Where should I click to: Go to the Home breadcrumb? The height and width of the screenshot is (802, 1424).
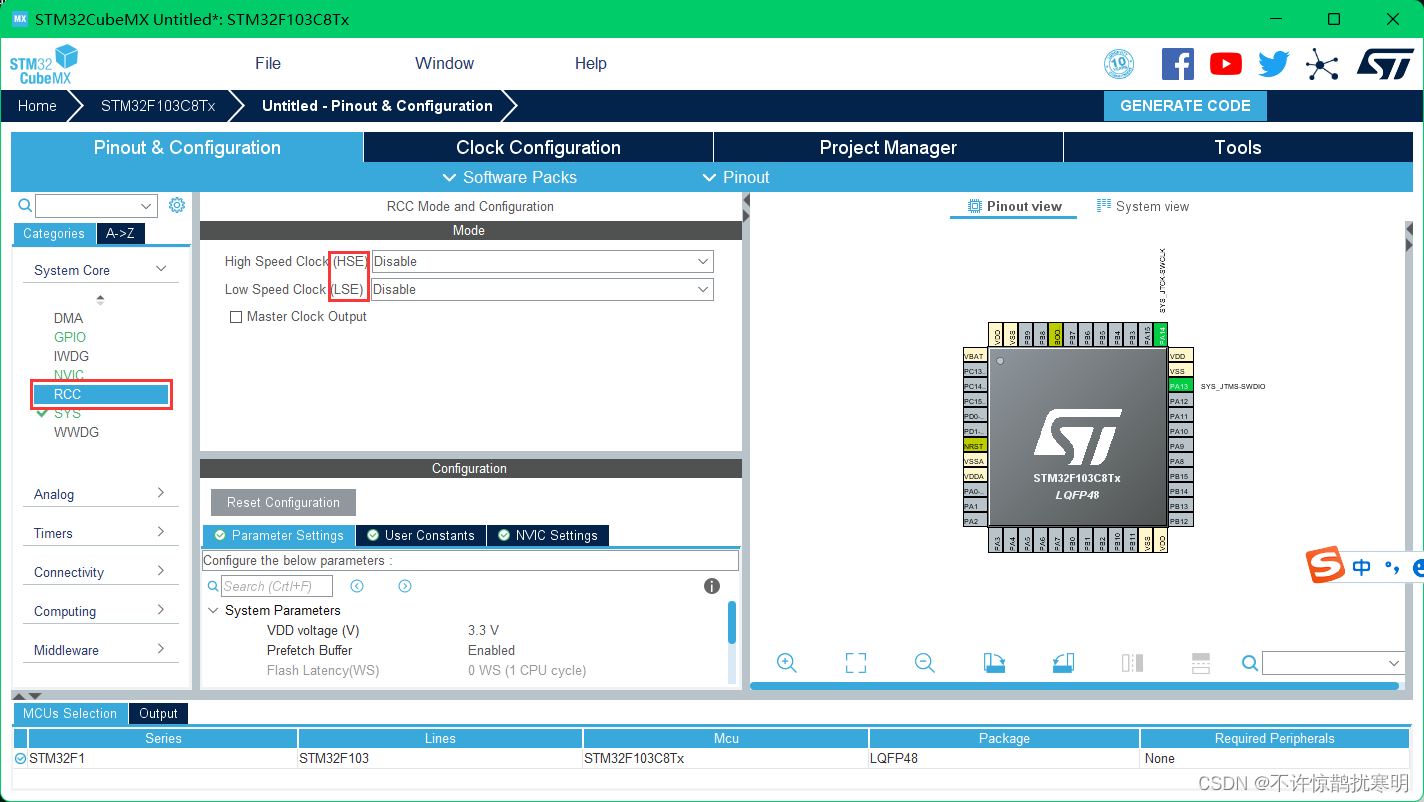coord(37,106)
